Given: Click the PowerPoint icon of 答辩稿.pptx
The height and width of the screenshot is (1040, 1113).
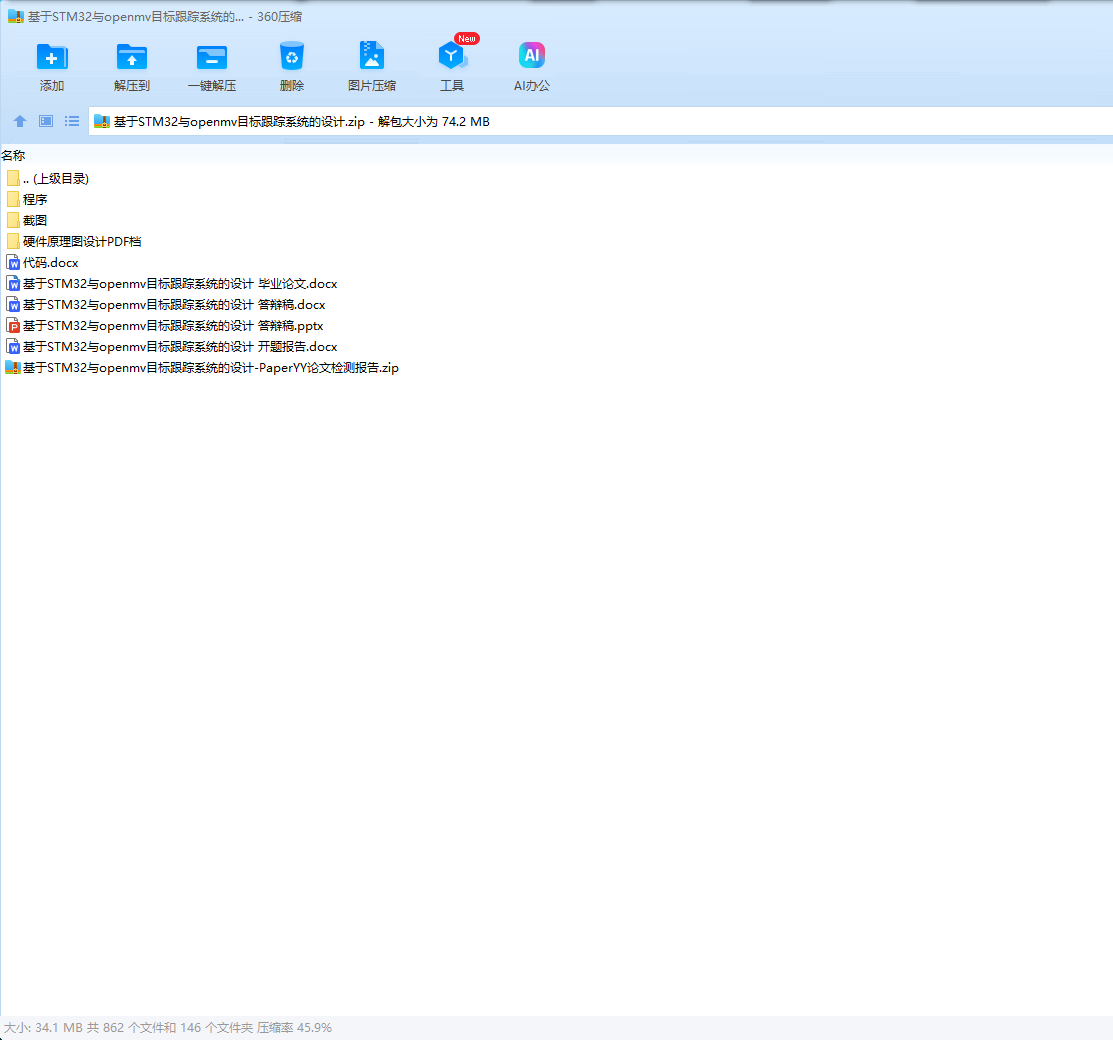Looking at the screenshot, I should 13,326.
